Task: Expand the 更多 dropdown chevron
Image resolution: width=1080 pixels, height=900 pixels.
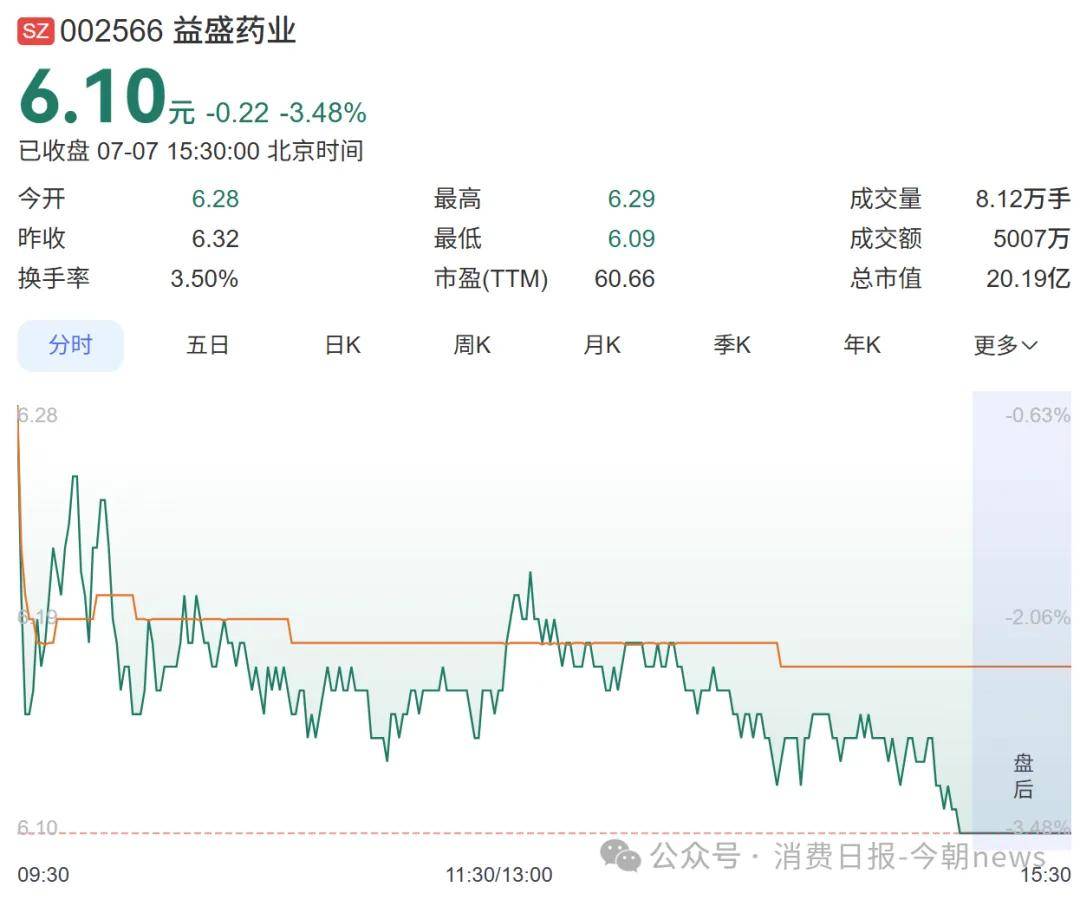Action: [x=1029, y=346]
